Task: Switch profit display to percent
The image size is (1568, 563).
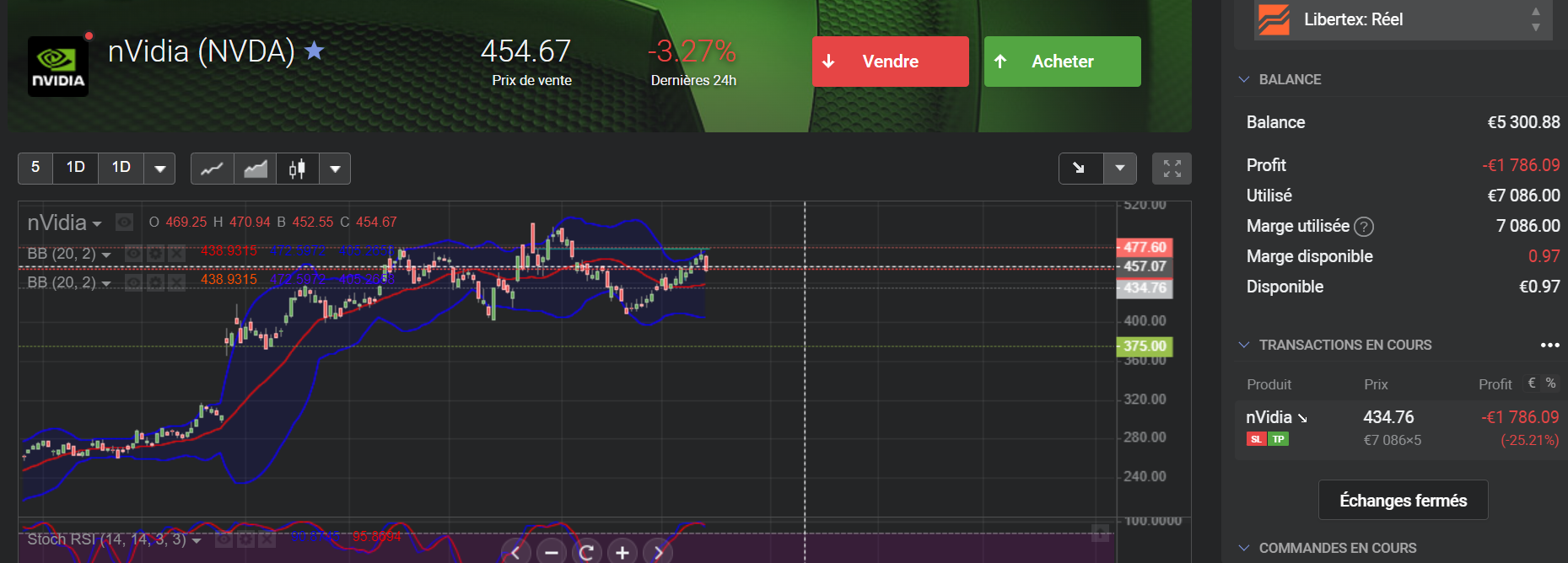Action: click(1550, 383)
